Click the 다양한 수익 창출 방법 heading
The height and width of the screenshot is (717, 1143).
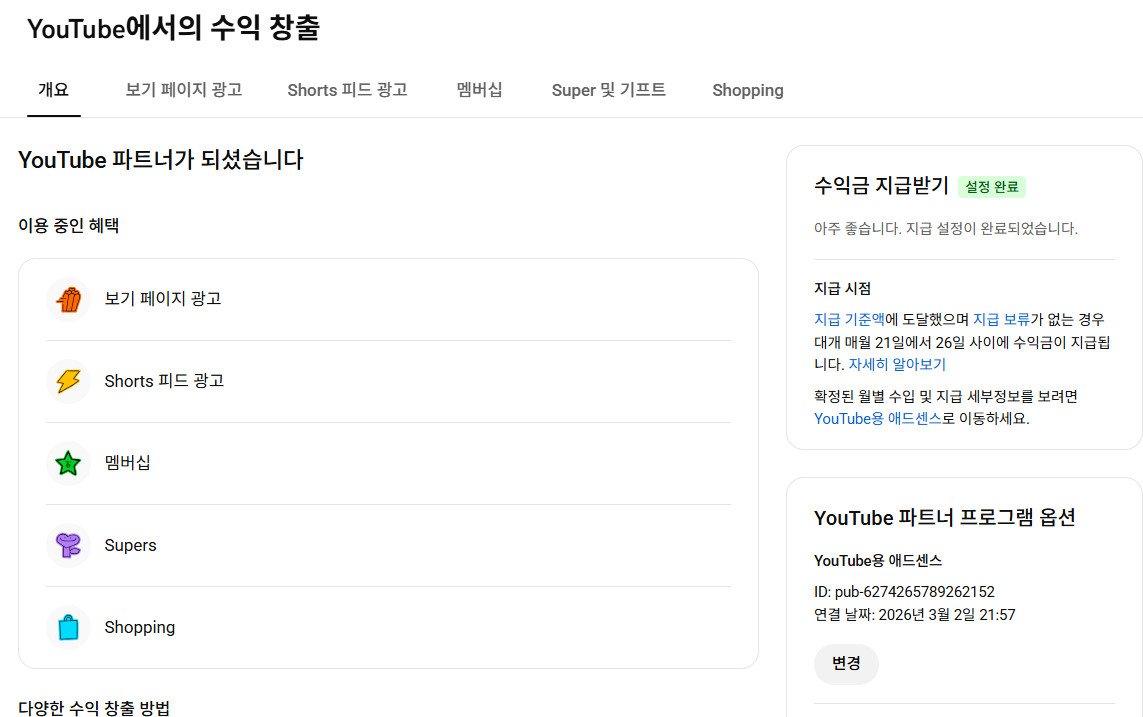pyautogui.click(x=94, y=708)
